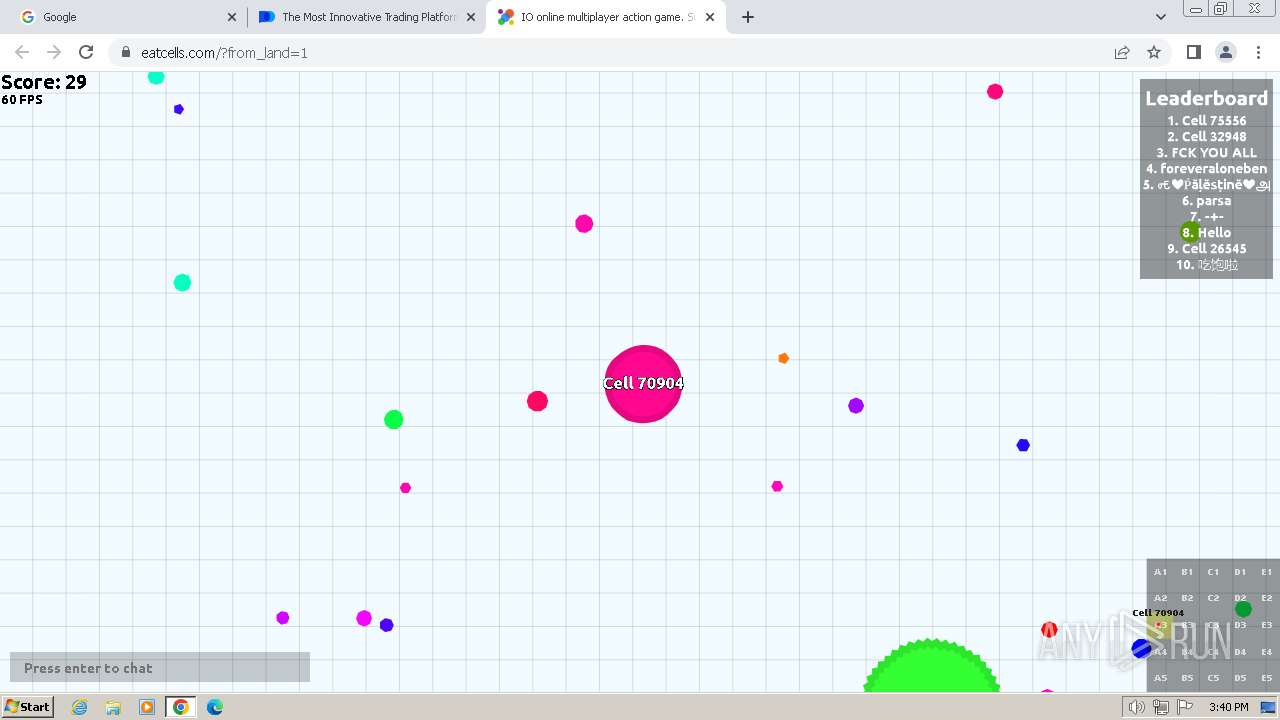Screen dimensions: 1280x720
Task: Click the browser back arrow
Action: pos(22,52)
